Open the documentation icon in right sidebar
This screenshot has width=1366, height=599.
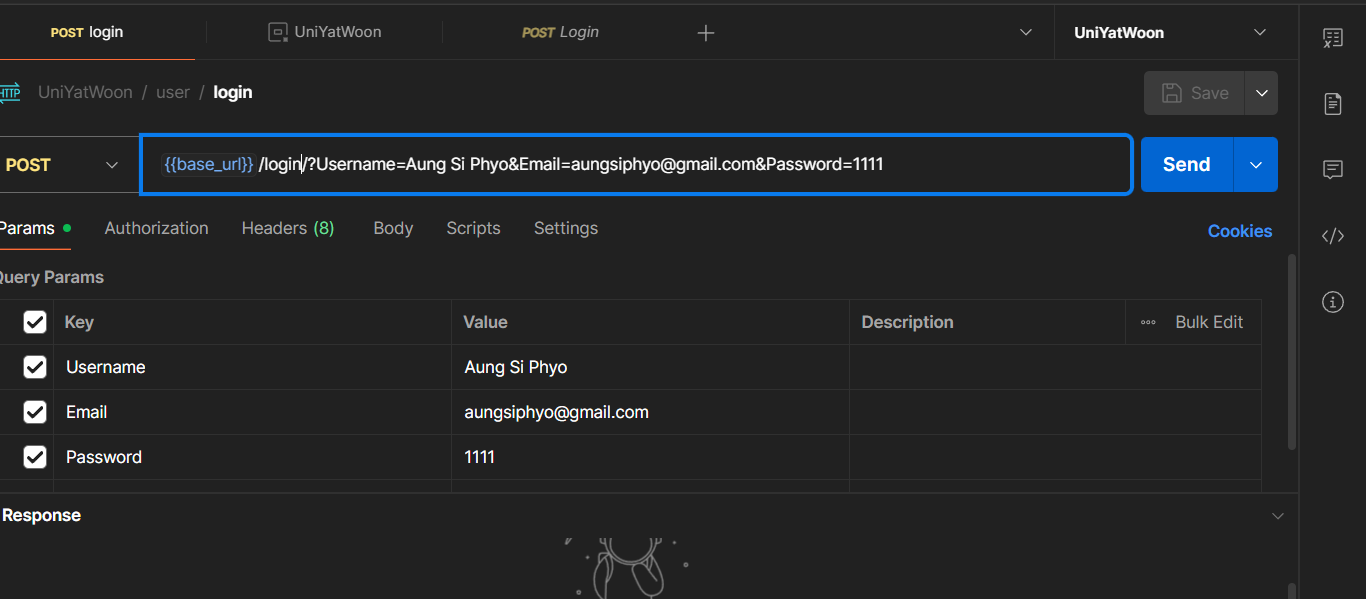coord(1332,103)
